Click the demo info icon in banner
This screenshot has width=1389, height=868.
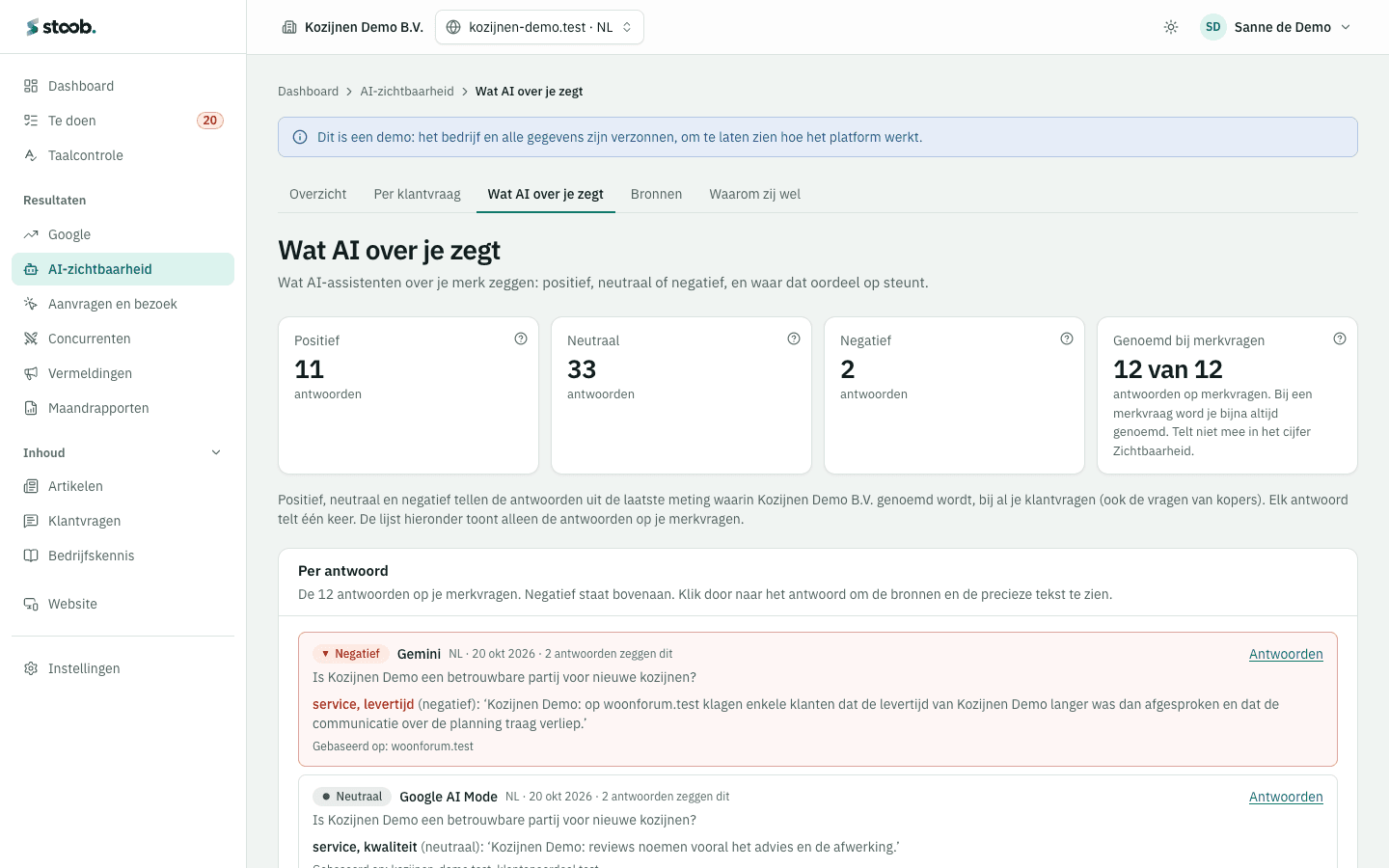[300, 137]
